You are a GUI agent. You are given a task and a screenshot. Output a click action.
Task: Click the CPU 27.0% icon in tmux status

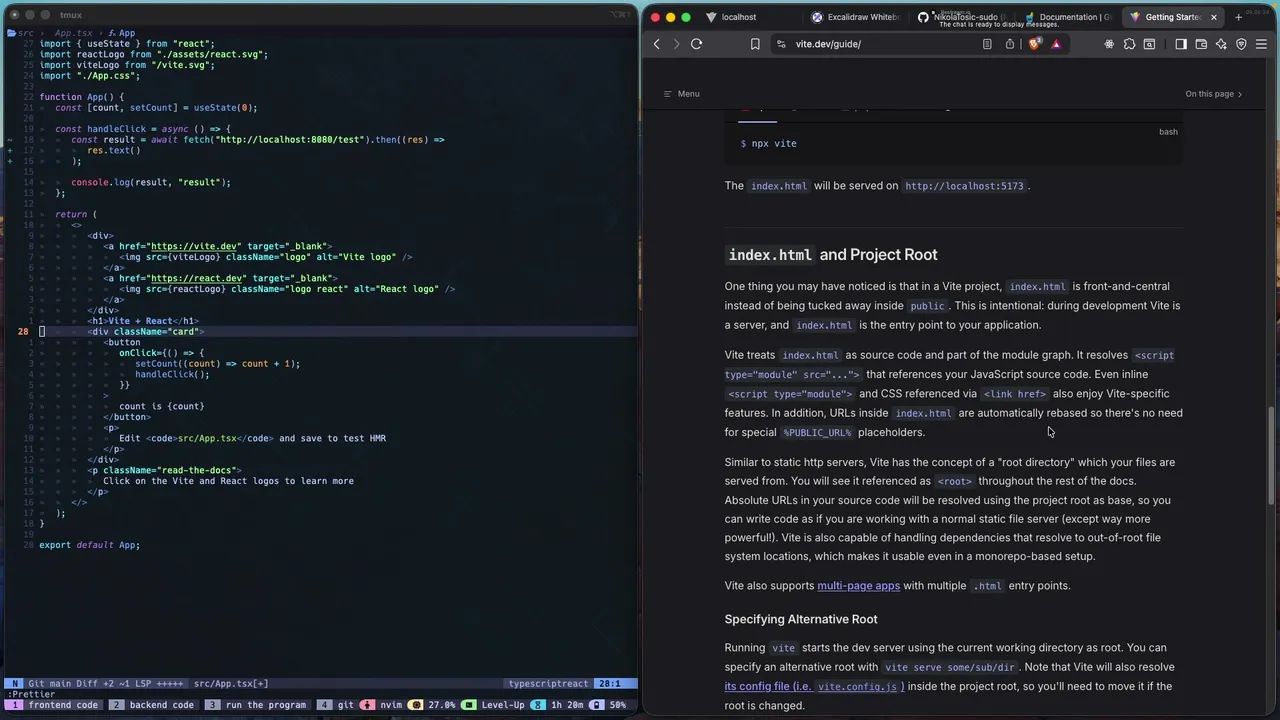(416, 705)
